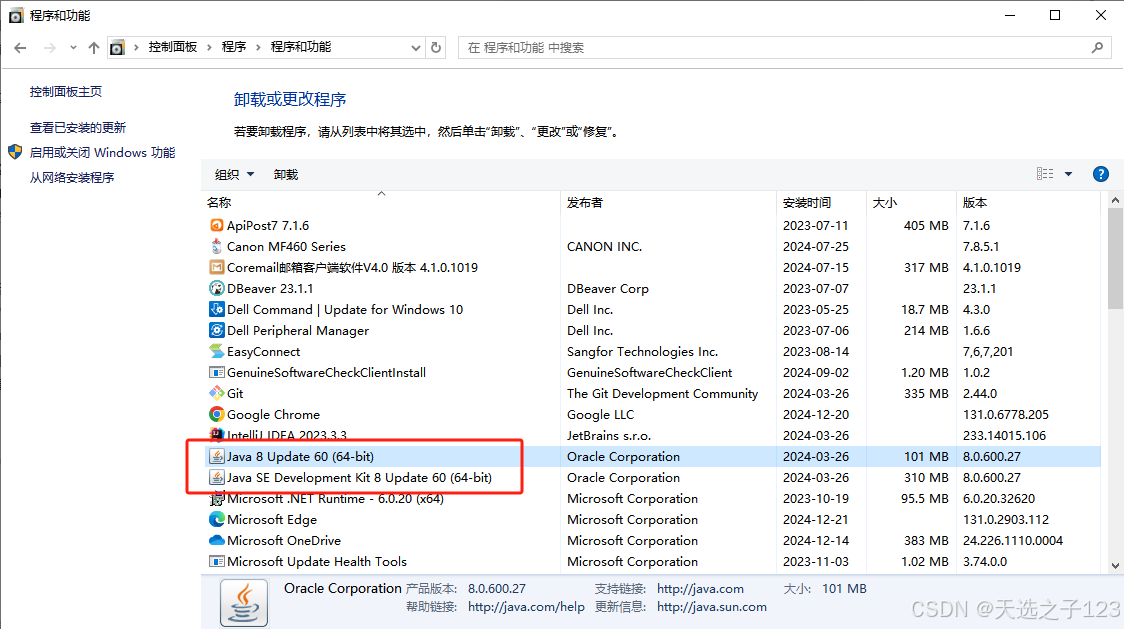Screen dimensions: 1124x629
Task: Click the 卸载 uninstall button
Action: [x=286, y=174]
